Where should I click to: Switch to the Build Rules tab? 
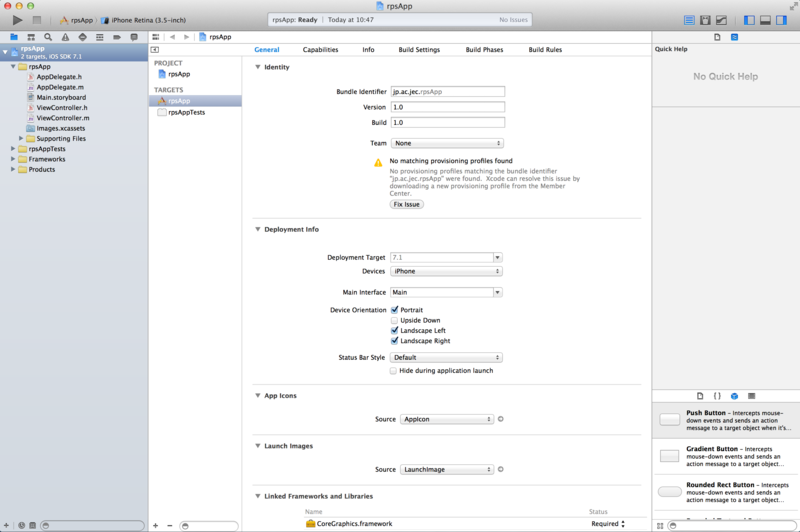(545, 49)
